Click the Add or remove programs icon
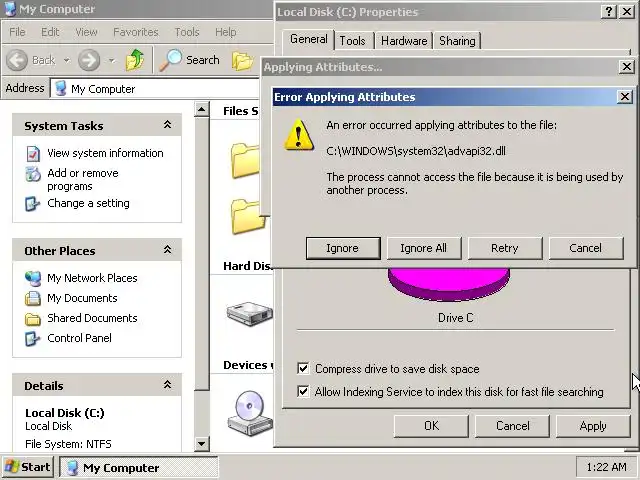 (33, 174)
